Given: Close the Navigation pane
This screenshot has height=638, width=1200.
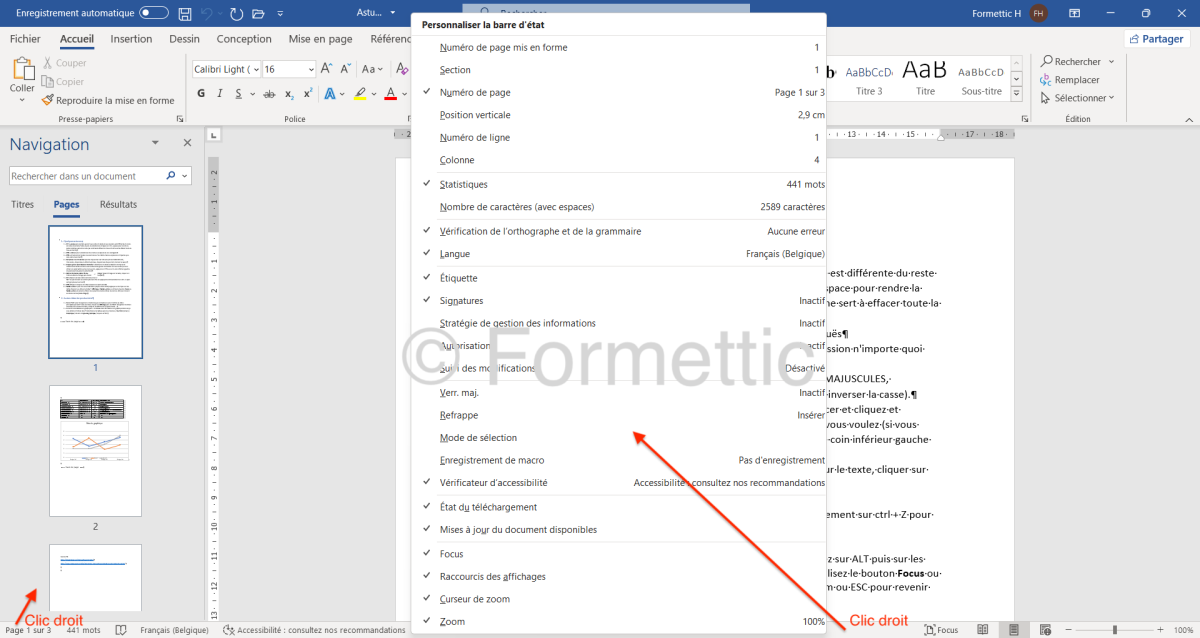Looking at the screenshot, I should (187, 144).
